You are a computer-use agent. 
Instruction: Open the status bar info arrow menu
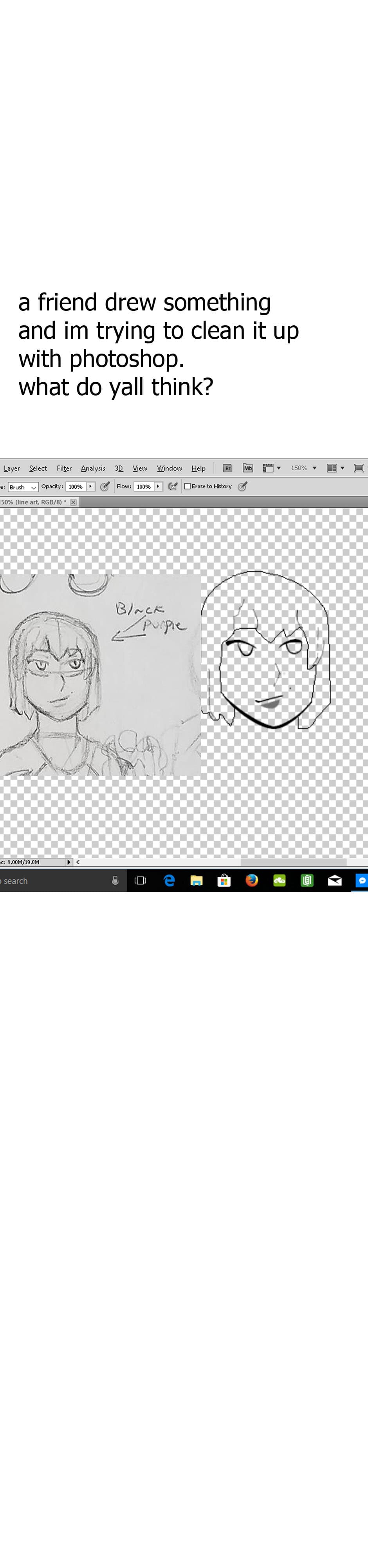[x=69, y=862]
